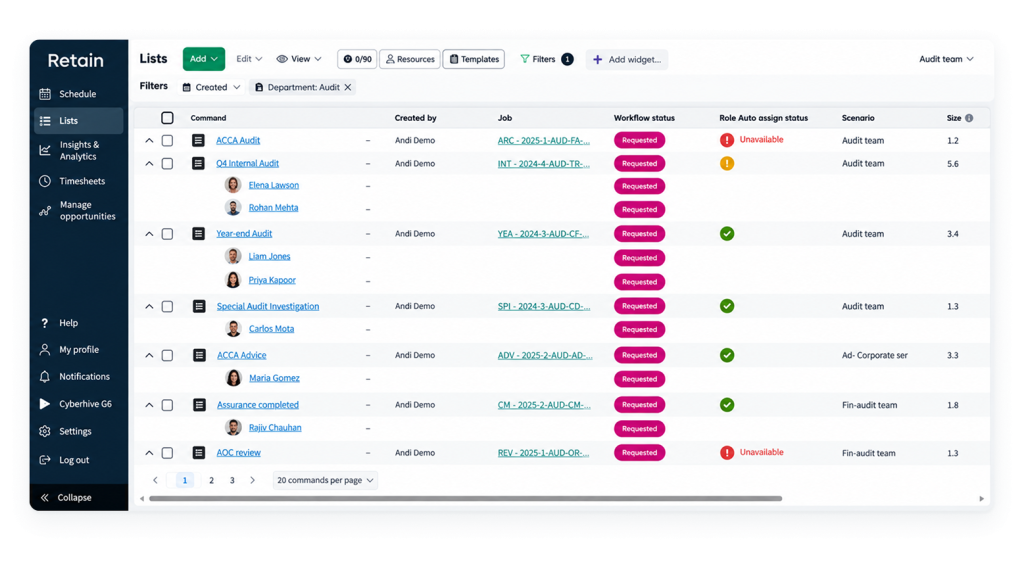The image size is (1024, 562).
Task: Select Lists in the sidebar
Action: click(78, 121)
